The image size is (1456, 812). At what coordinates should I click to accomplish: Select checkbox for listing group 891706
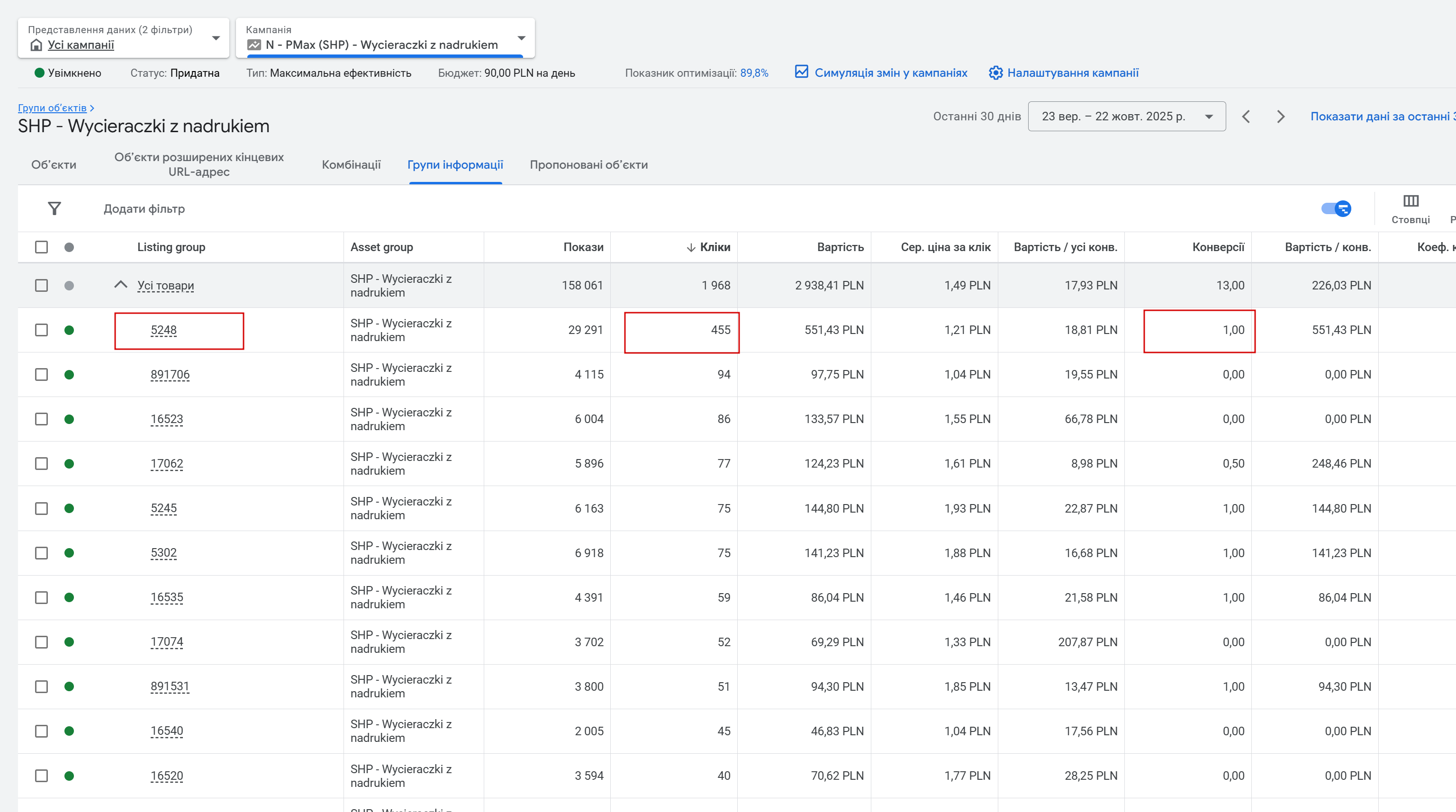(41, 375)
